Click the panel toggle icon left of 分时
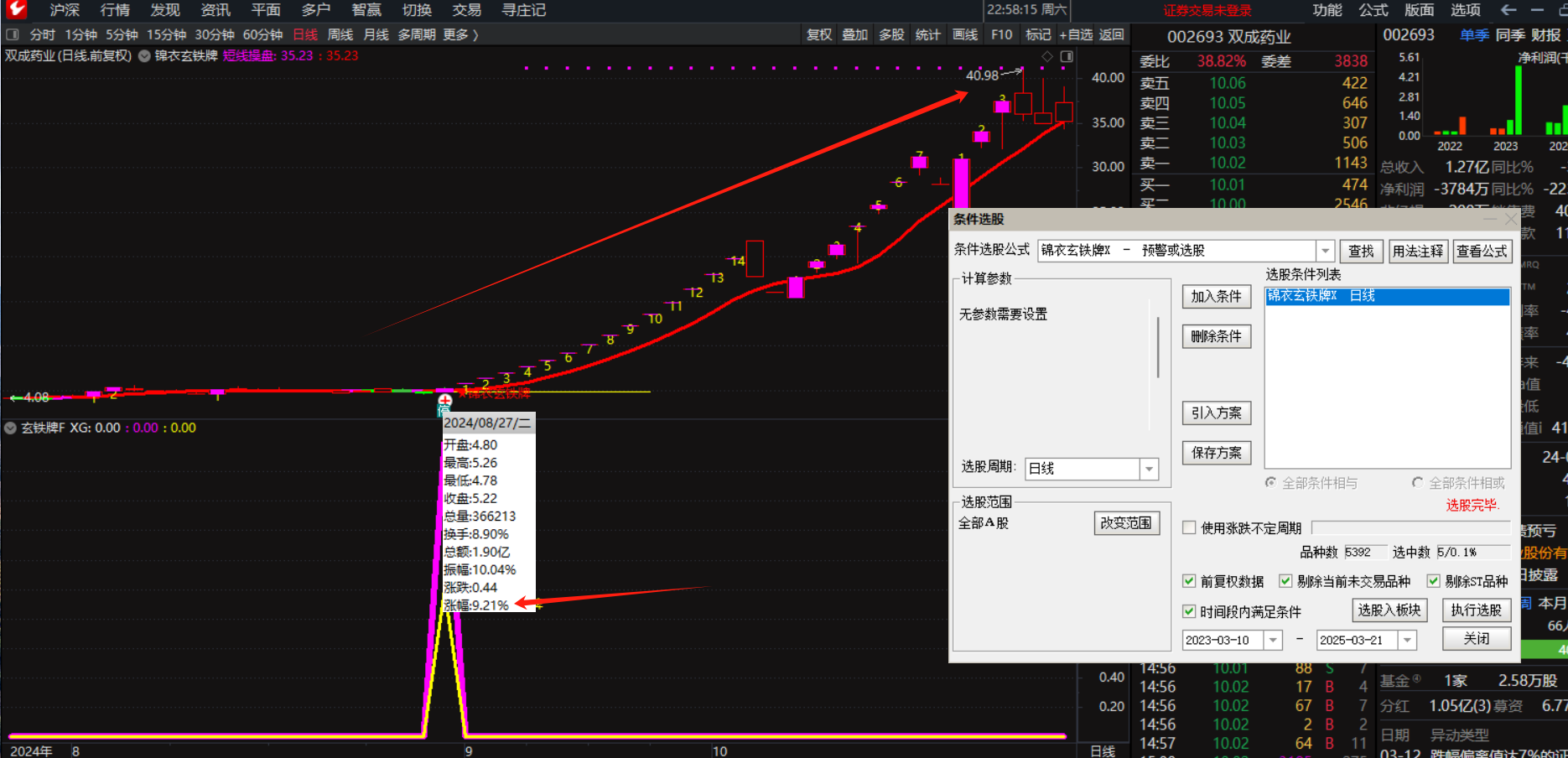Viewport: 1568px width, 758px height. click(x=13, y=34)
